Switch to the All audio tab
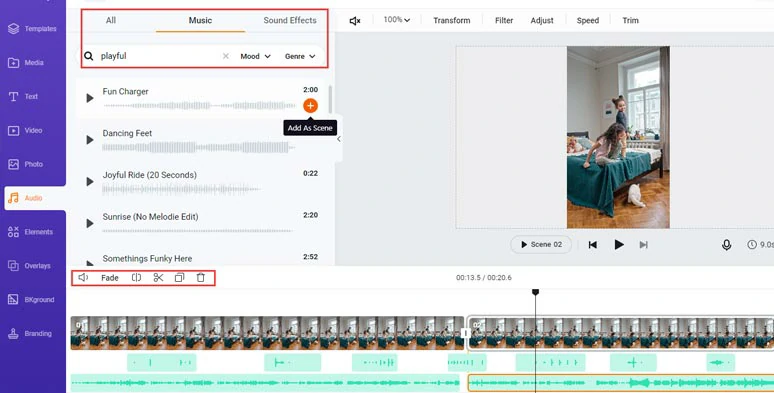Screen dimensions: 774x393 point(111,20)
